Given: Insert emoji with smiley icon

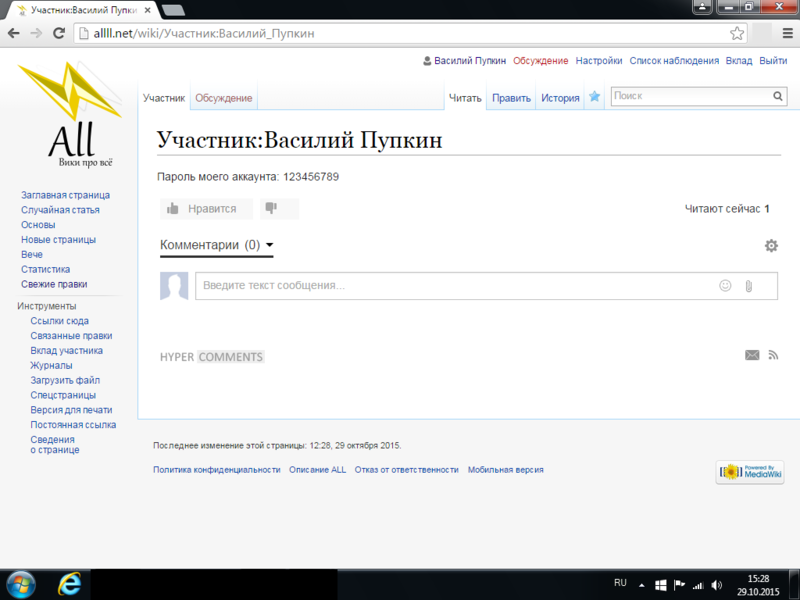Looking at the screenshot, I should 725,286.
